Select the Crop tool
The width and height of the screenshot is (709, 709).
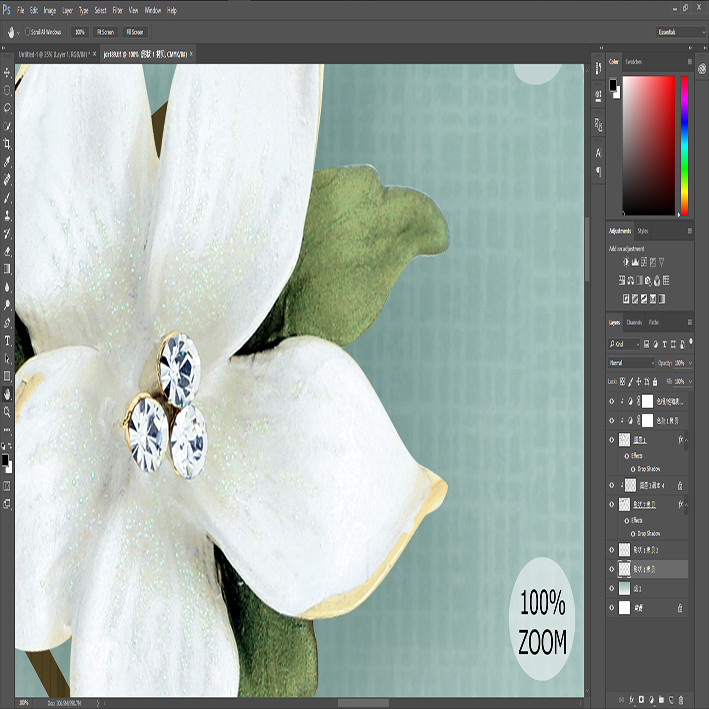pos(7,144)
